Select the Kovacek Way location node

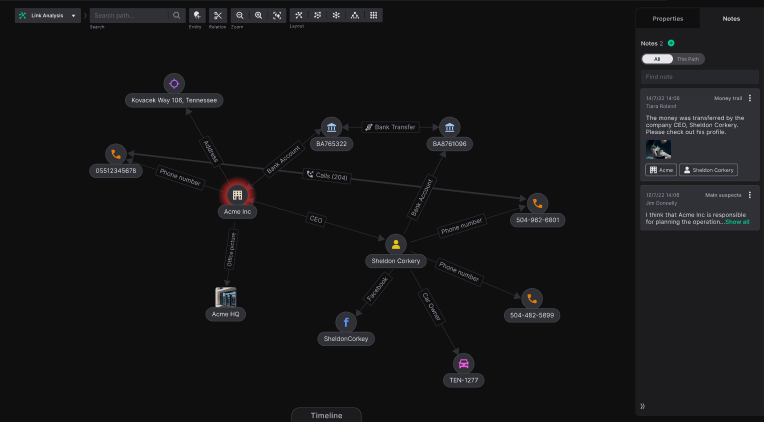[x=174, y=84]
